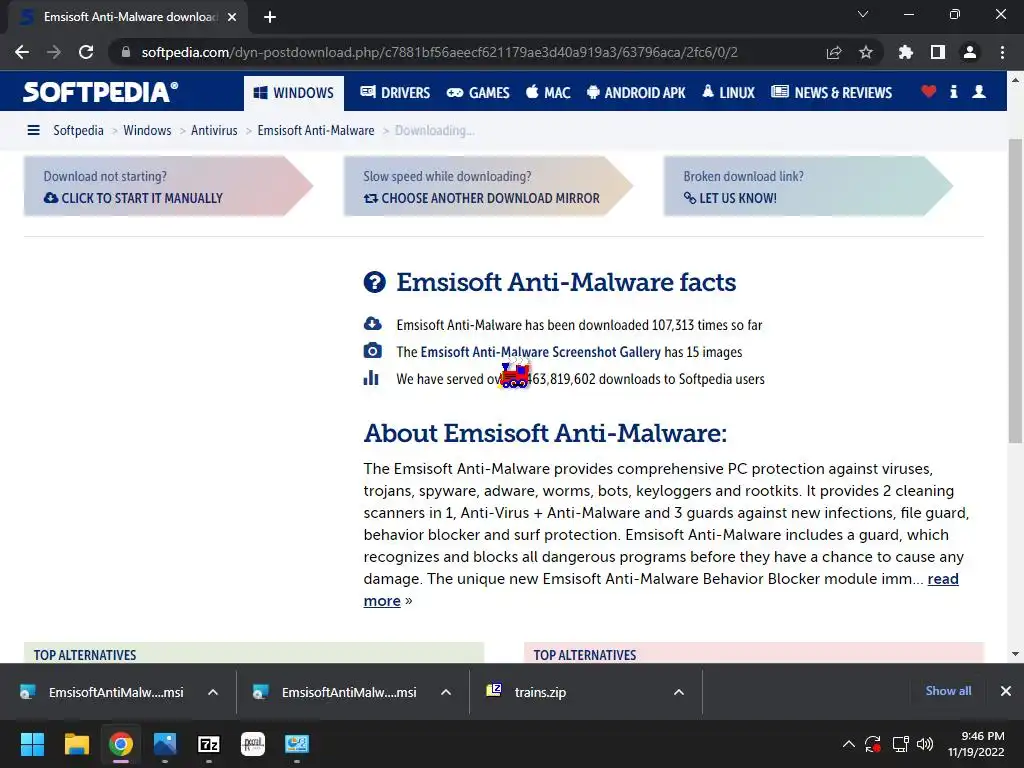The image size is (1024, 768).
Task: Show hidden system tray icons
Action: [x=848, y=744]
